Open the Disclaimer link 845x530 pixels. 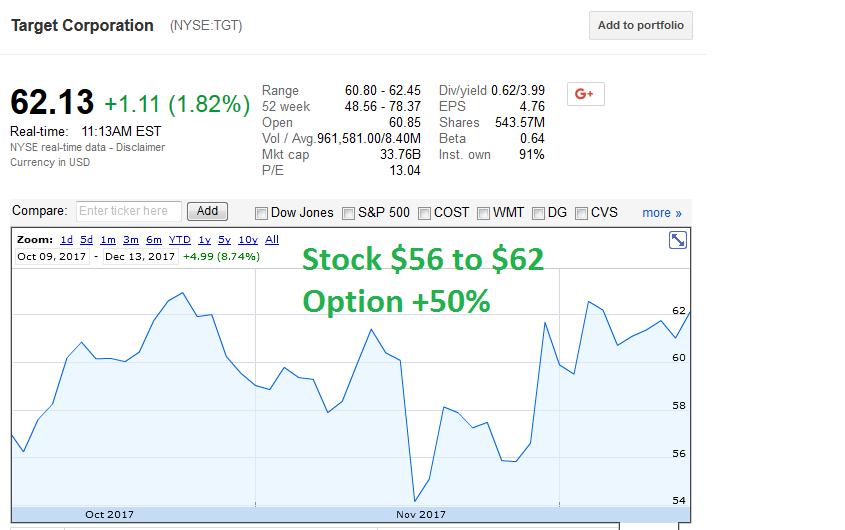coord(140,147)
